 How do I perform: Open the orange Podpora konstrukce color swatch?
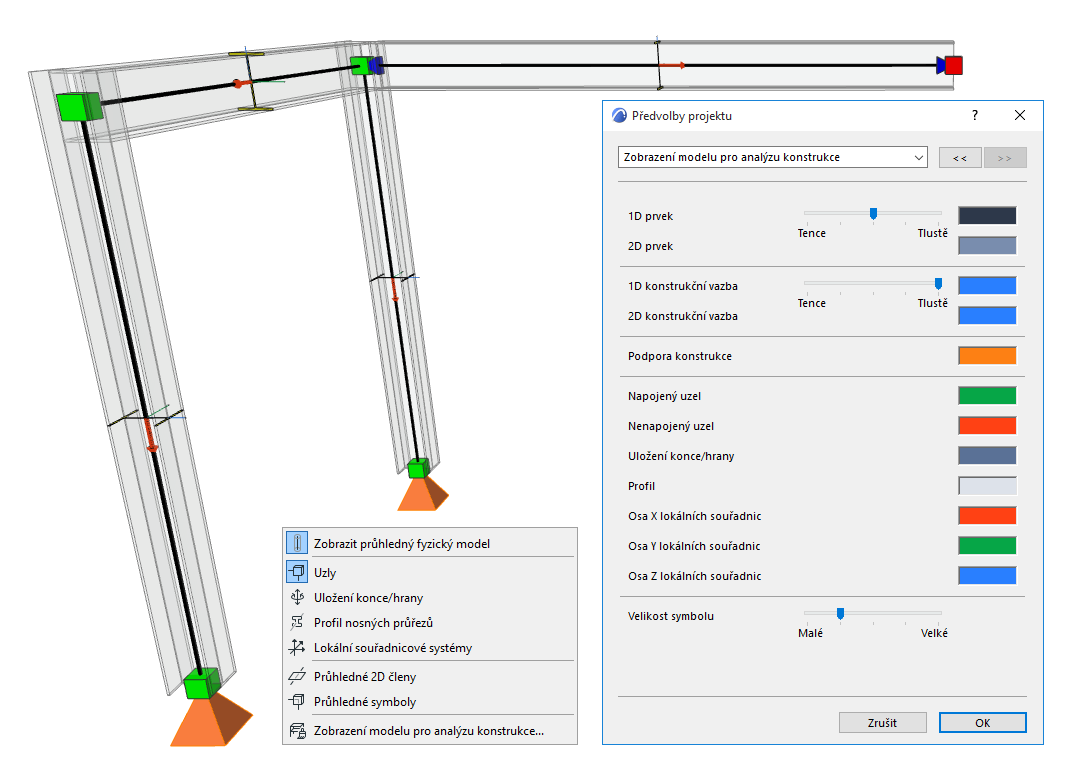(x=988, y=356)
